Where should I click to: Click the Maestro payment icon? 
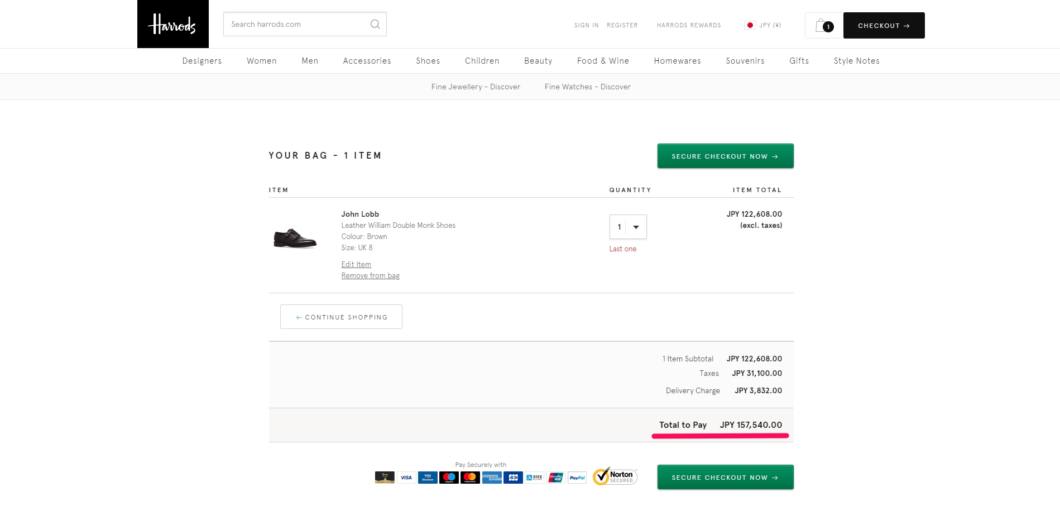[449, 477]
